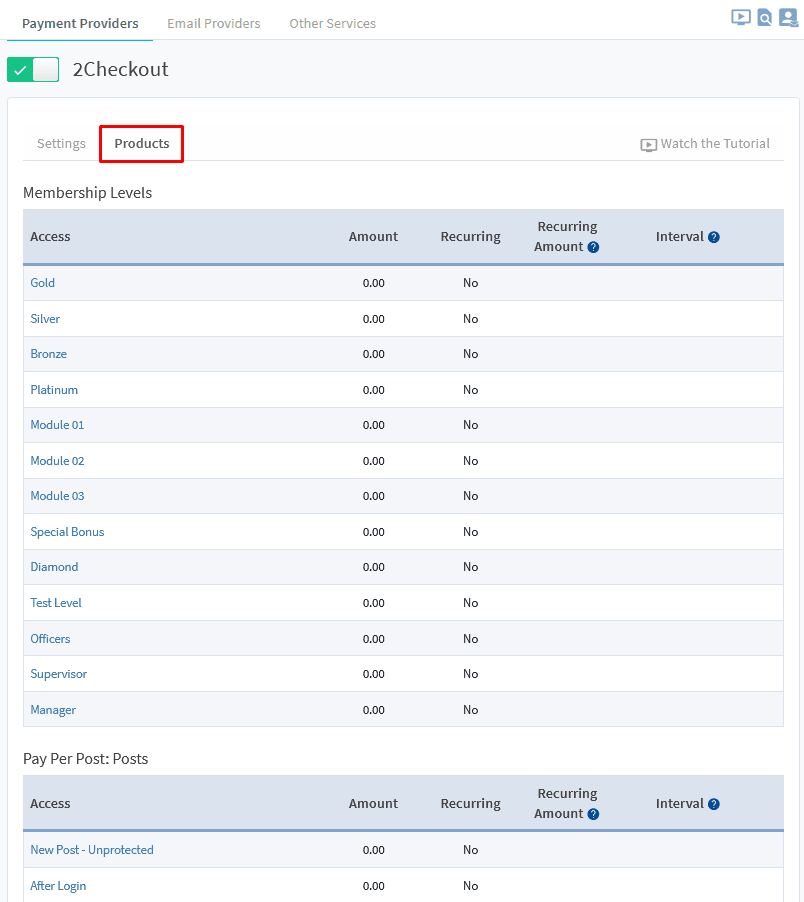Screen dimensions: 804x902
Task: Open the Module 03 level
Action: (57, 496)
